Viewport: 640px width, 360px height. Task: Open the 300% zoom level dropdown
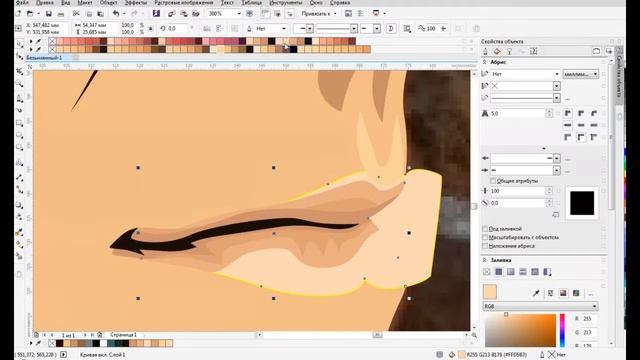238,13
